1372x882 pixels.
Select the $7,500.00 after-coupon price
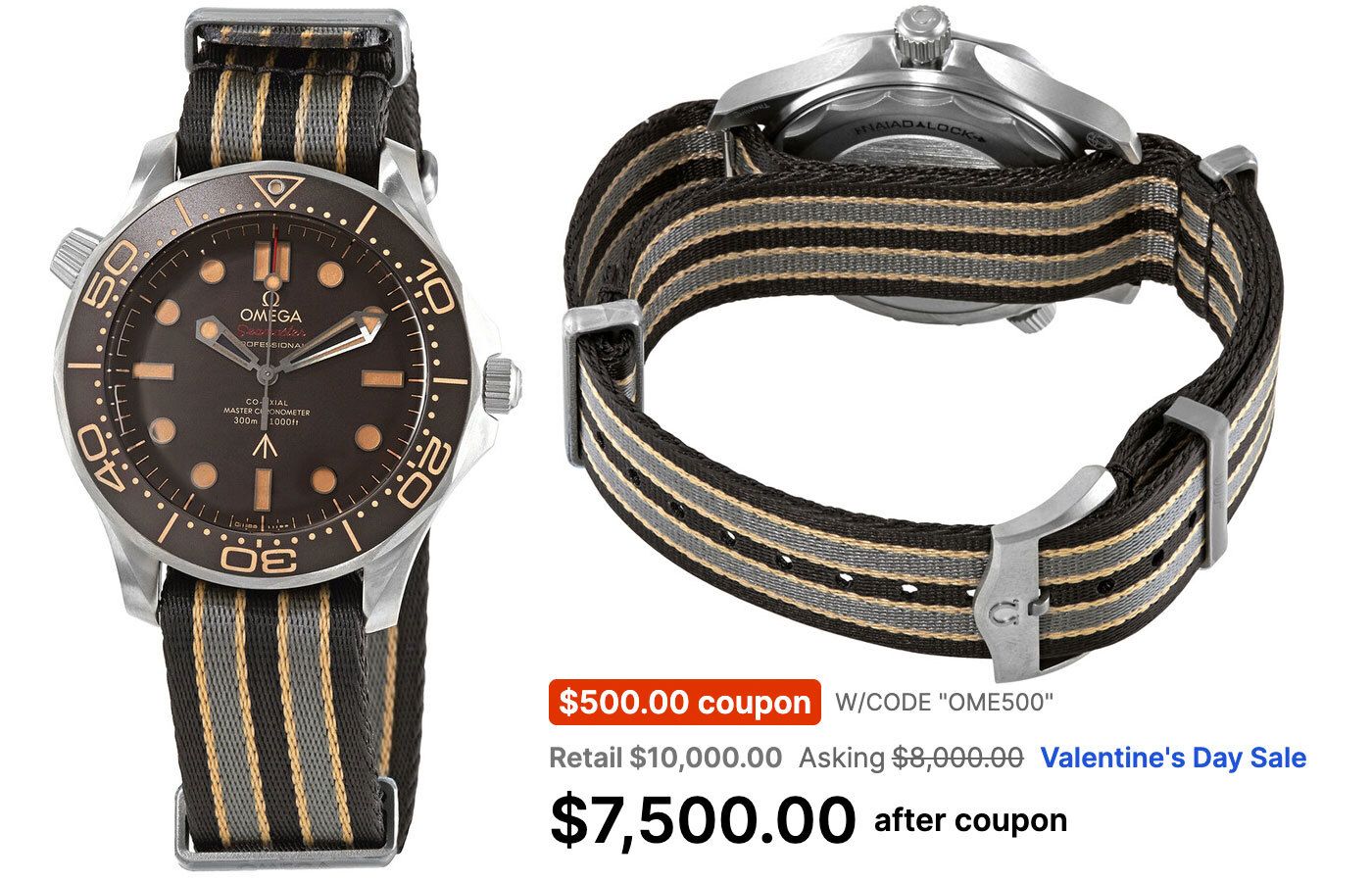[704, 820]
